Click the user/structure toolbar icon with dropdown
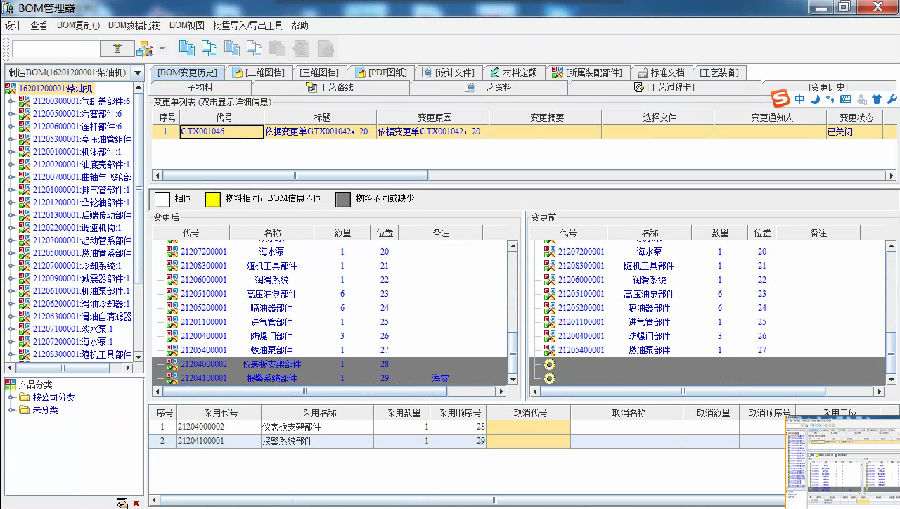The image size is (900, 509). click(145, 48)
